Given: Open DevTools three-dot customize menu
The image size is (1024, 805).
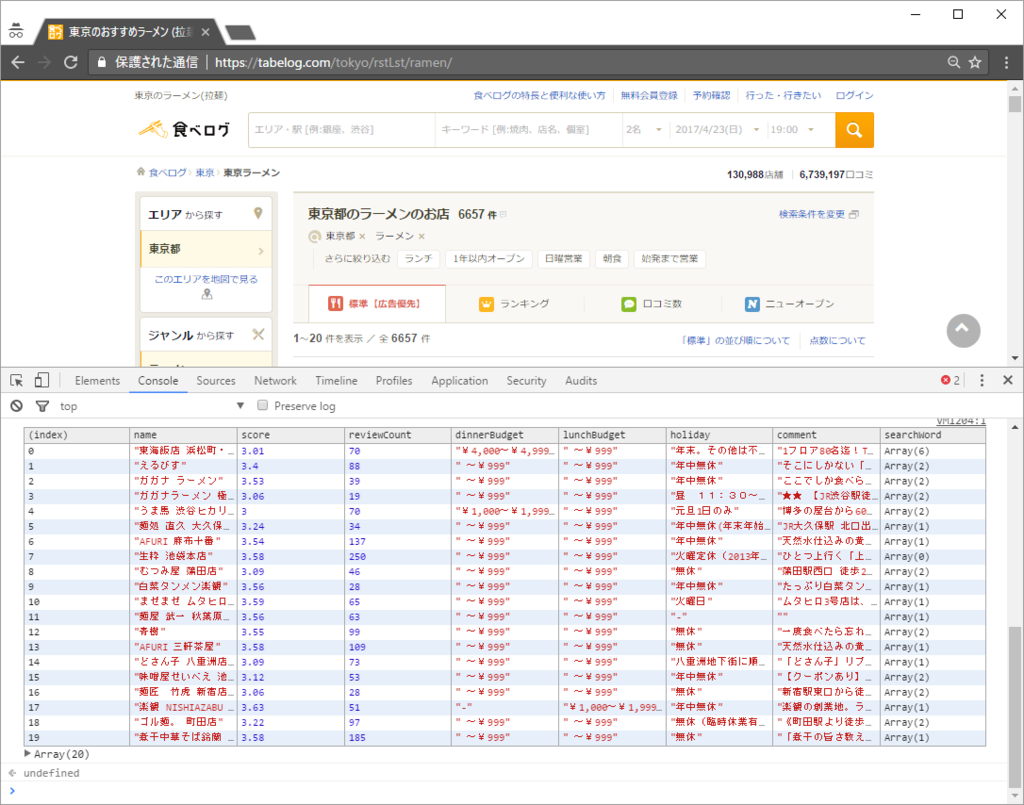Looking at the screenshot, I should pos(982,380).
